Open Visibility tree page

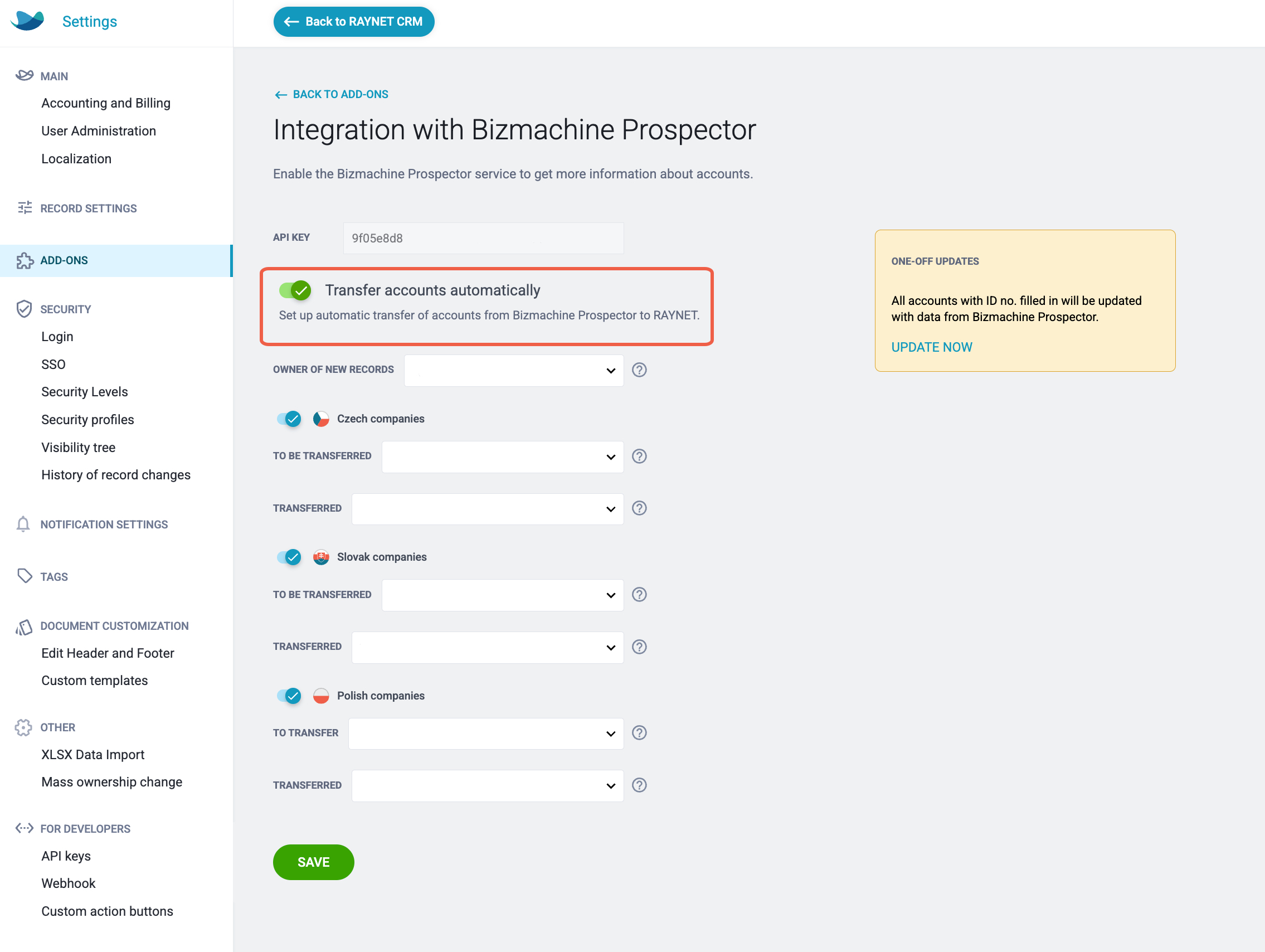pos(79,448)
